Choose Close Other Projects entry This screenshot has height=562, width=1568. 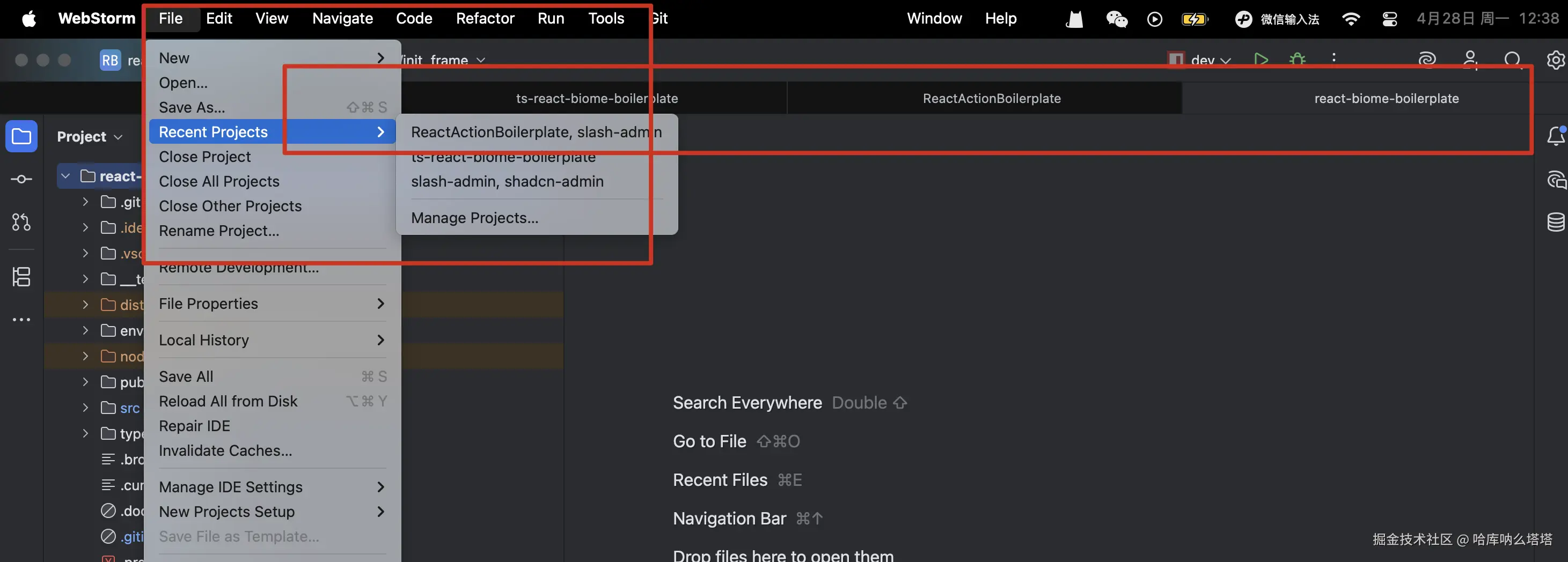pyautogui.click(x=272, y=206)
